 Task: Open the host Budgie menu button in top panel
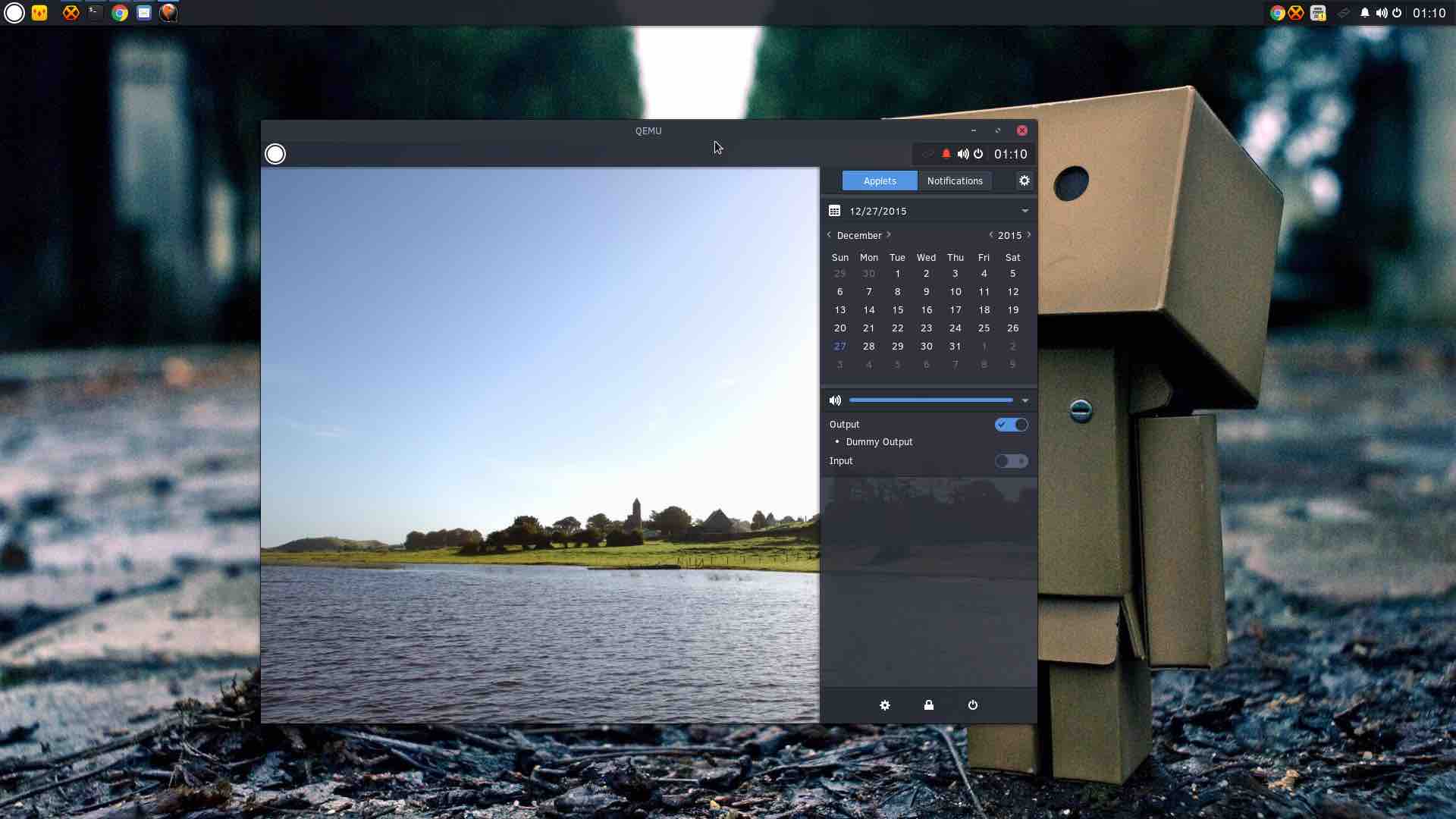click(x=14, y=13)
